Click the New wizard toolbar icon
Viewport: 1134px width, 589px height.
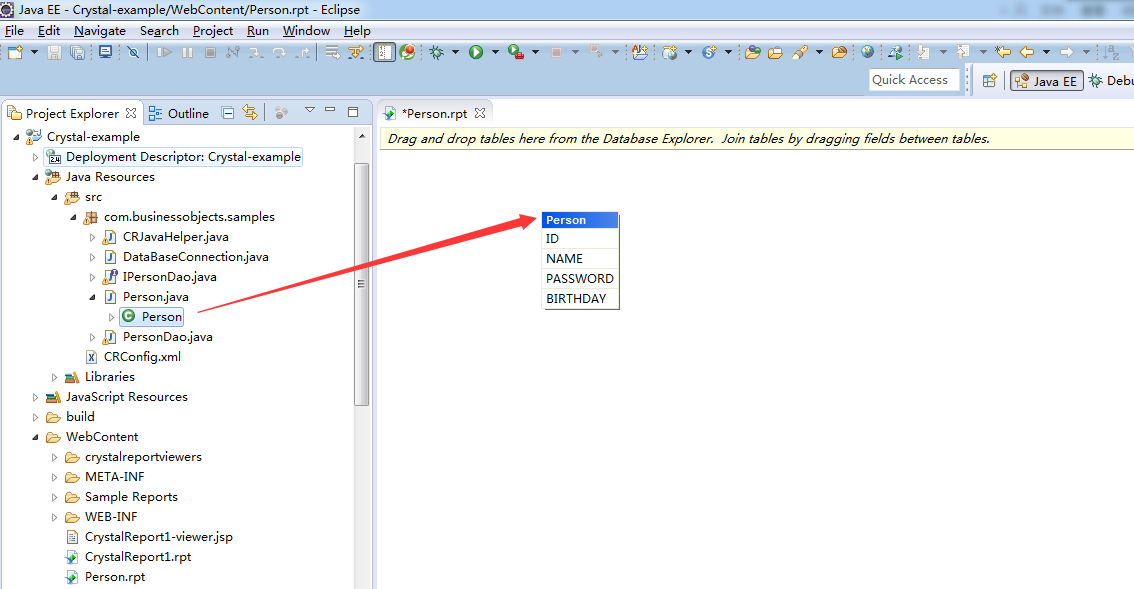tap(15, 52)
